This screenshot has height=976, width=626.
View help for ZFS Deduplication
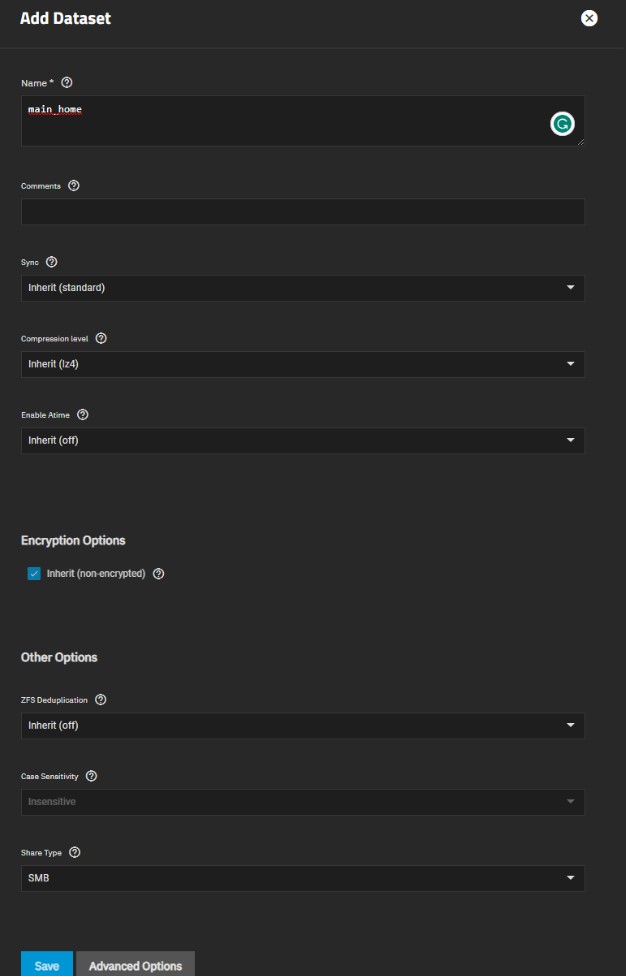pyautogui.click(x=99, y=700)
